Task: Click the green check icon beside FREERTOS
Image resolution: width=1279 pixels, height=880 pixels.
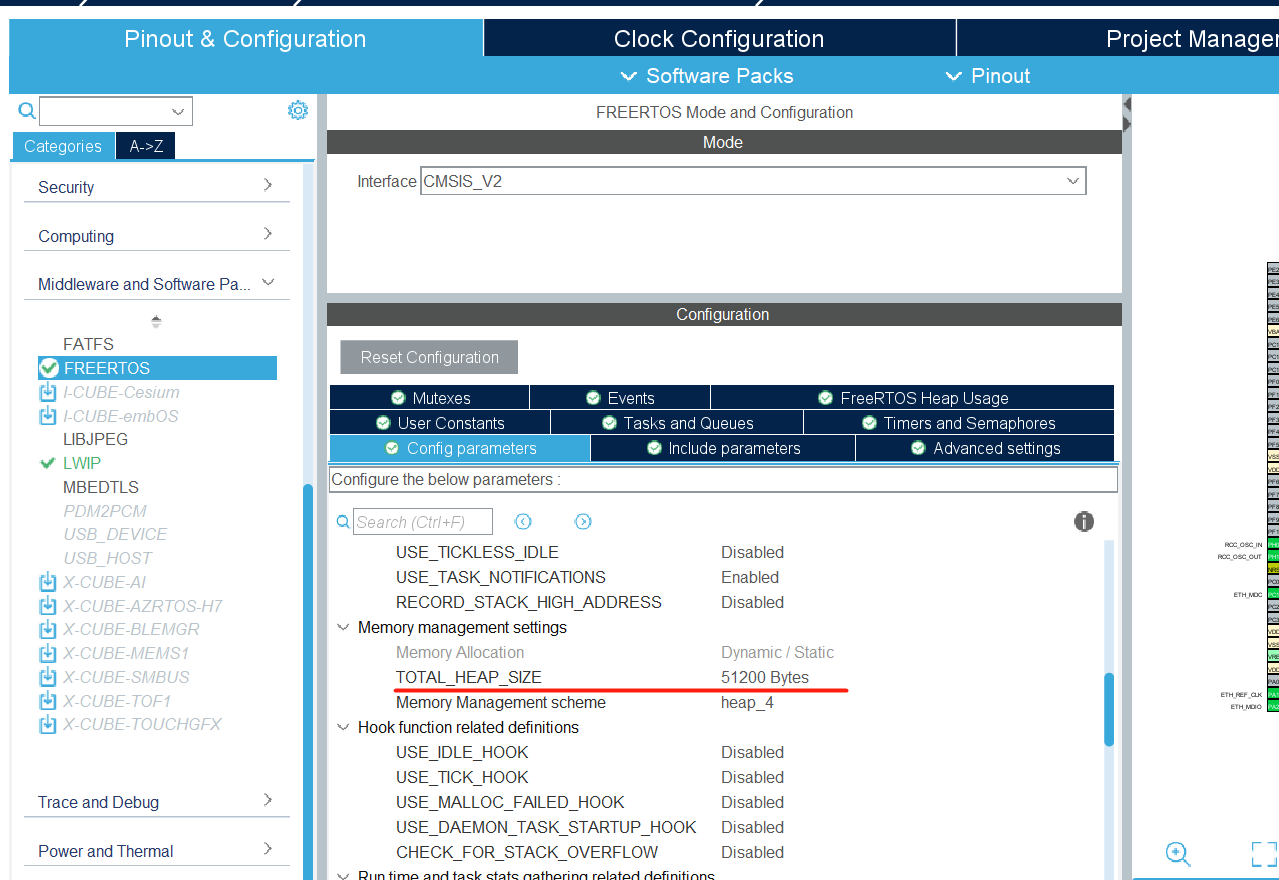Action: (x=49, y=368)
